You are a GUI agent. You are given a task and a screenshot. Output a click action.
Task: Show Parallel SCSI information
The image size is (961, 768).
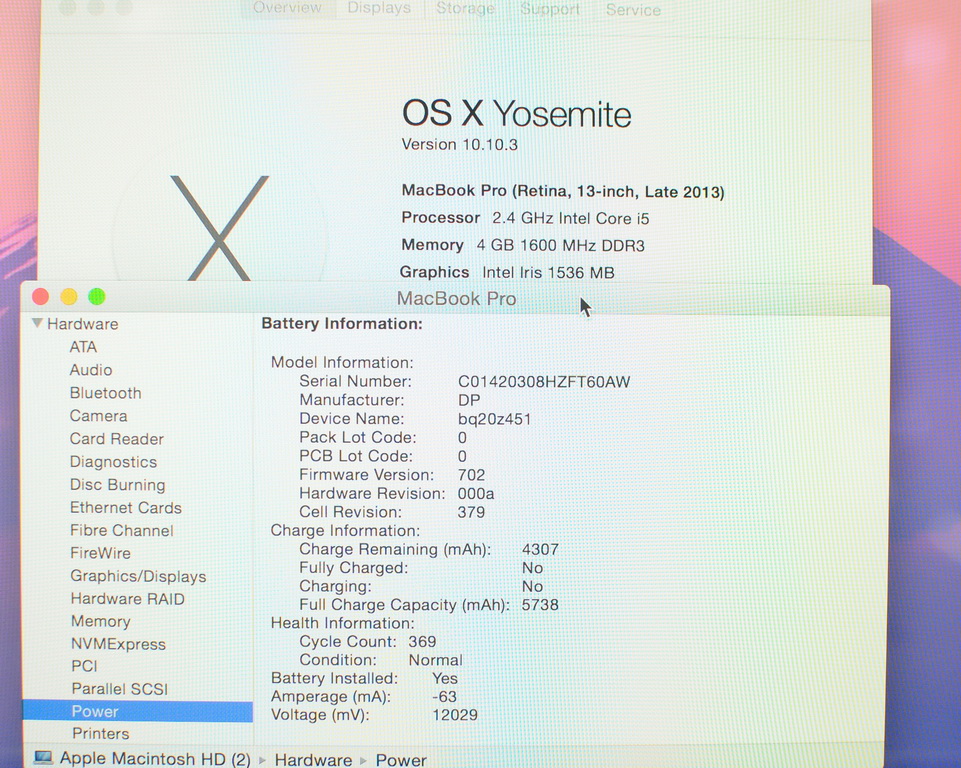click(x=120, y=689)
